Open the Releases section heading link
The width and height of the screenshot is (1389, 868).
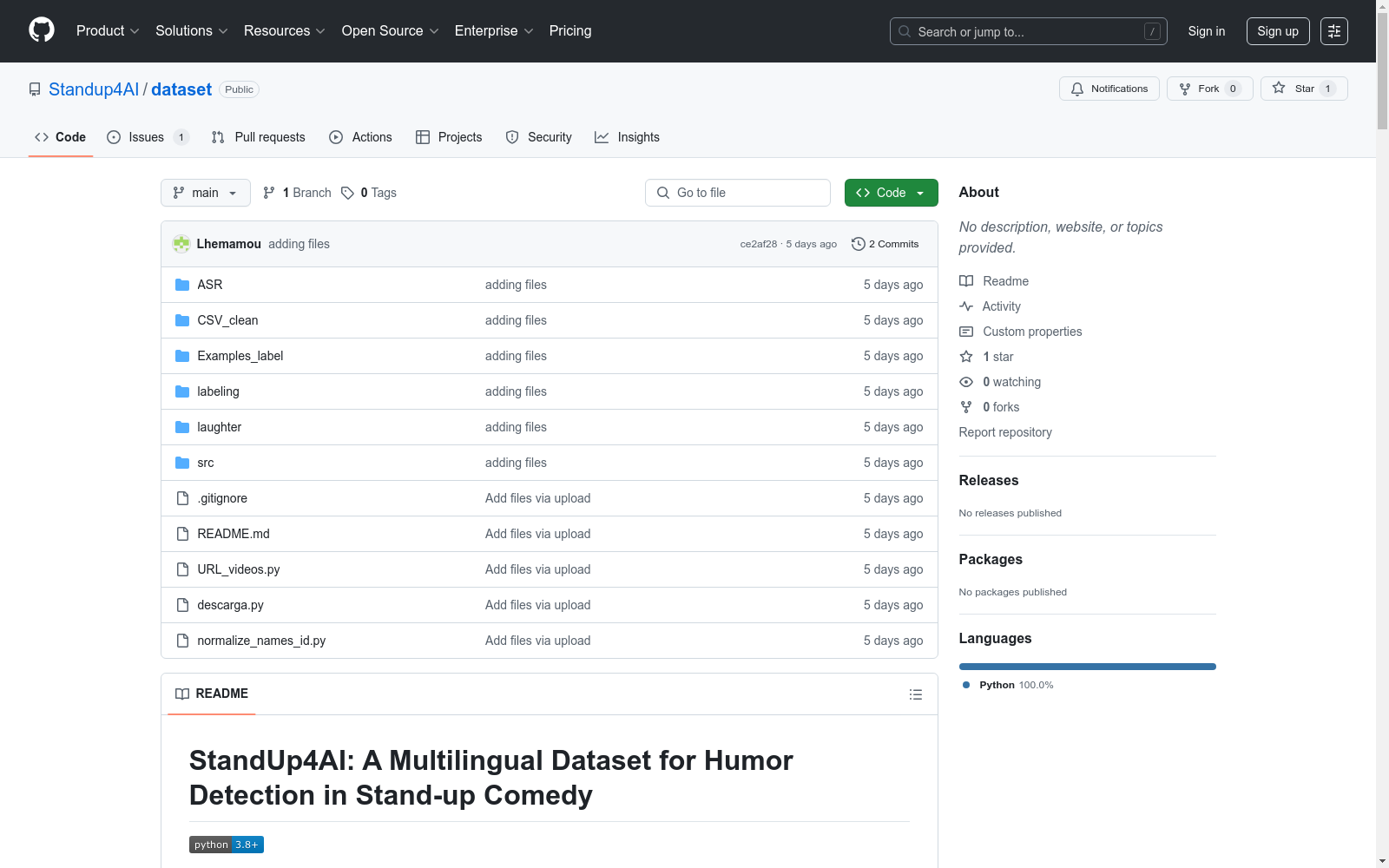click(x=989, y=480)
